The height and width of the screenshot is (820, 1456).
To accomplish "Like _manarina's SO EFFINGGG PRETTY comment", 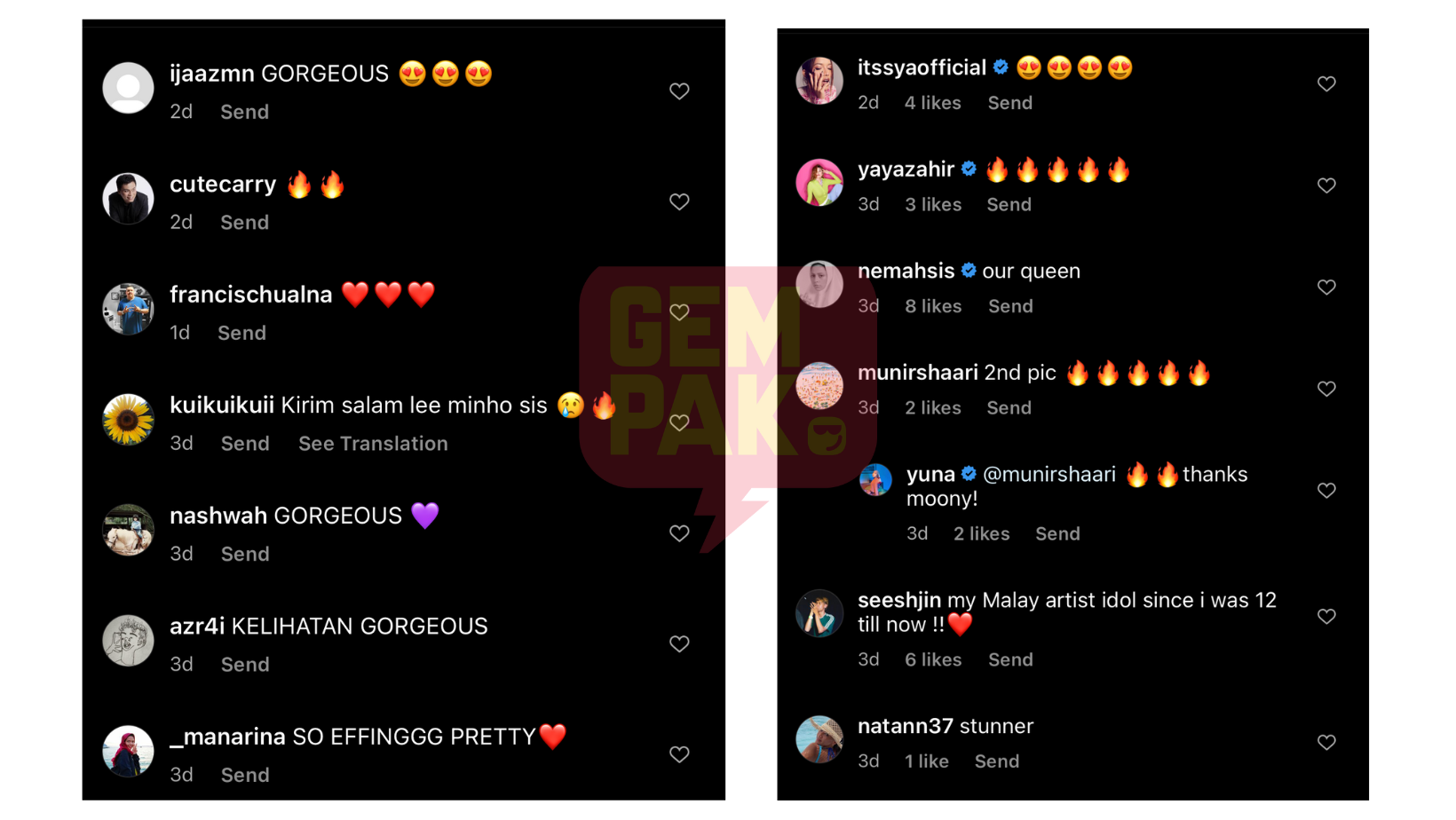I will tap(679, 754).
